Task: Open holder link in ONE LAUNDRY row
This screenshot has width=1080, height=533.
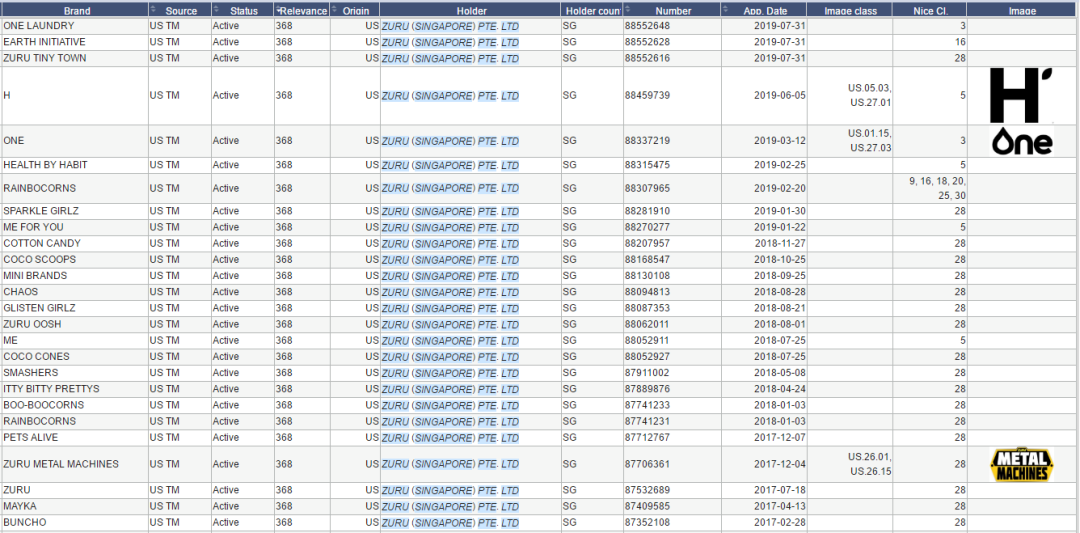Action: pos(450,25)
